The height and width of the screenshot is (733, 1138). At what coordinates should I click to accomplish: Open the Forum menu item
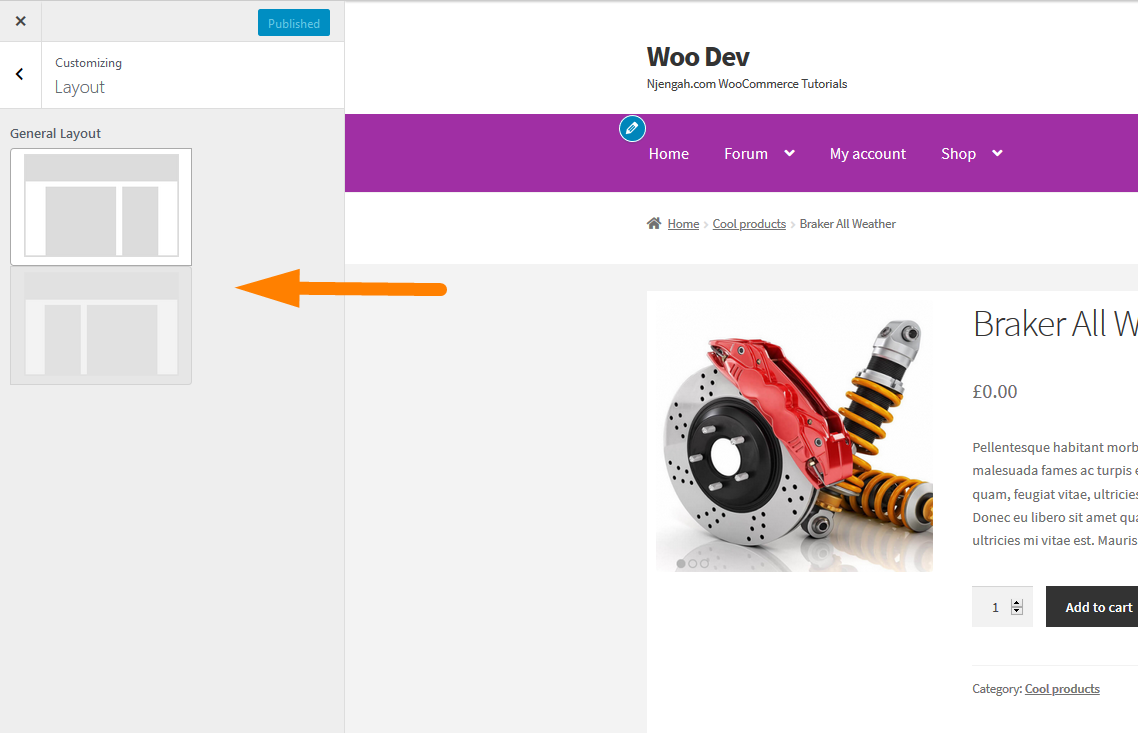click(745, 154)
